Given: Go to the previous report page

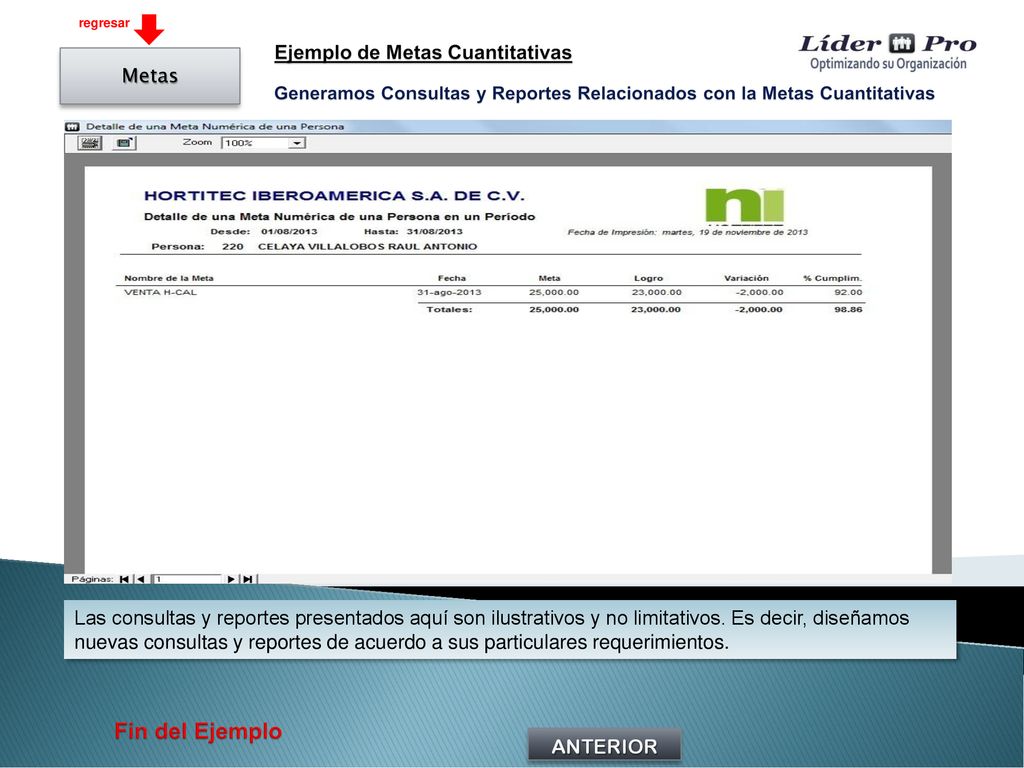Looking at the screenshot, I should click(140, 579).
